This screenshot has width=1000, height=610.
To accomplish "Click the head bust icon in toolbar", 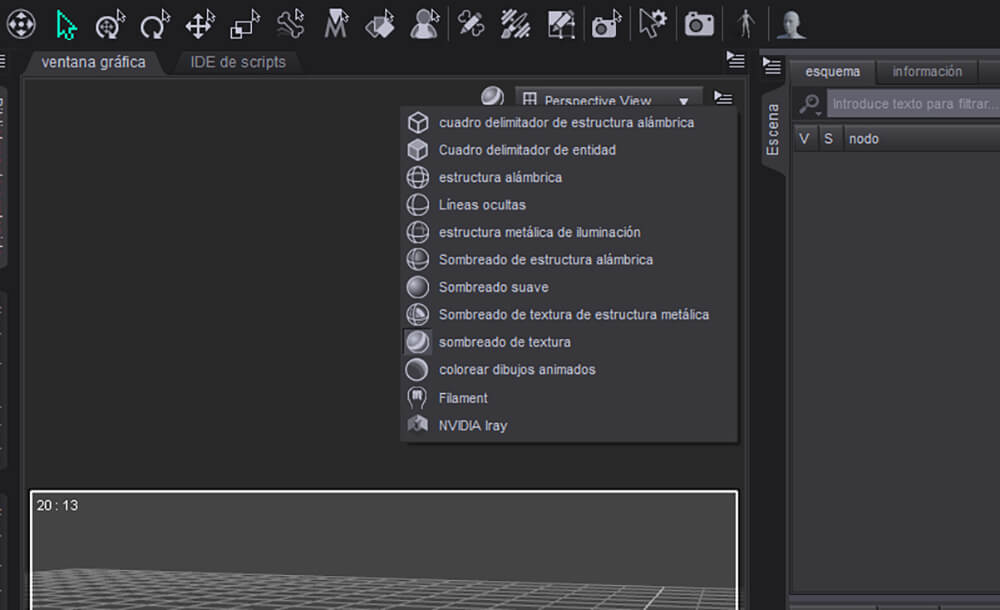I will click(791, 25).
